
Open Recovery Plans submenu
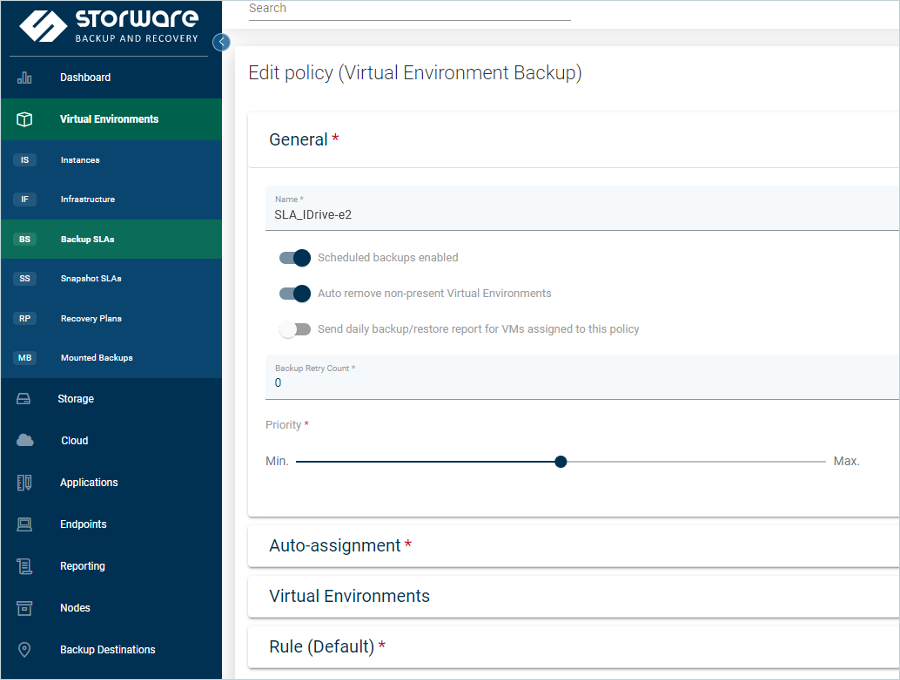coord(91,318)
